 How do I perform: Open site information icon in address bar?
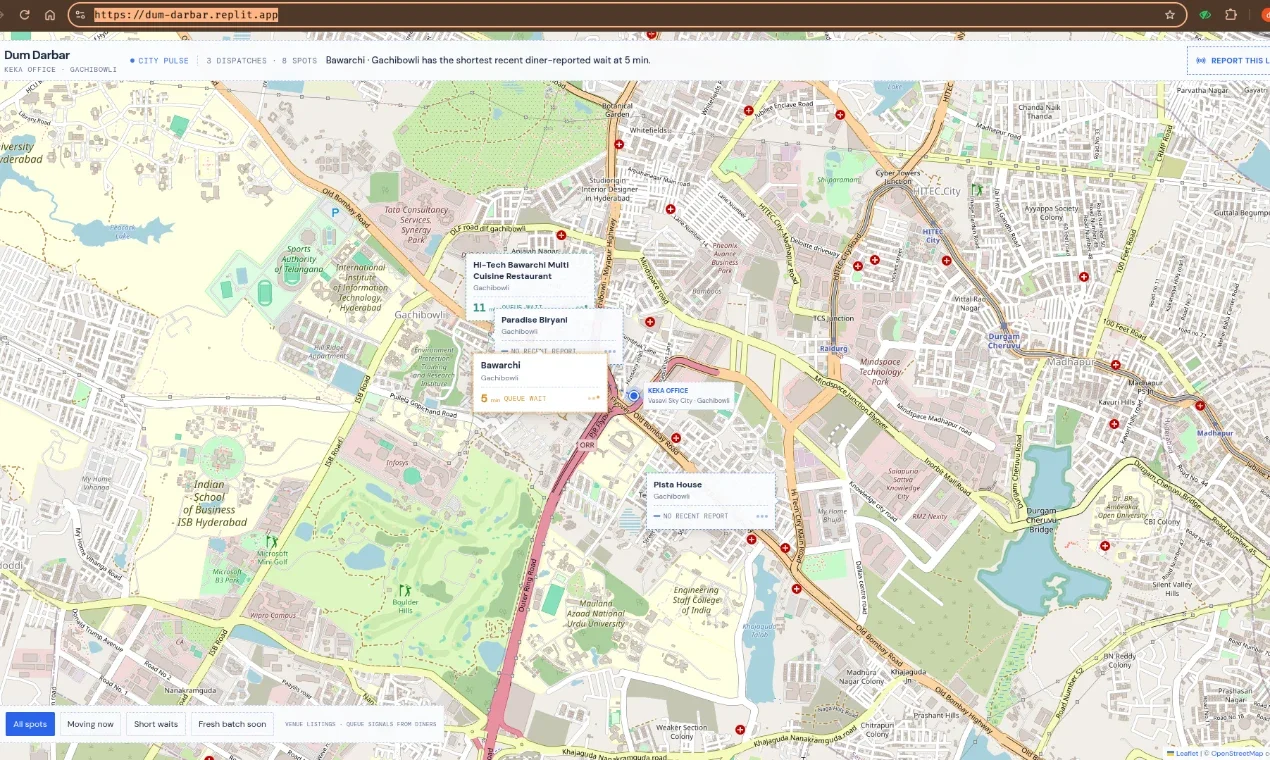[x=82, y=15]
